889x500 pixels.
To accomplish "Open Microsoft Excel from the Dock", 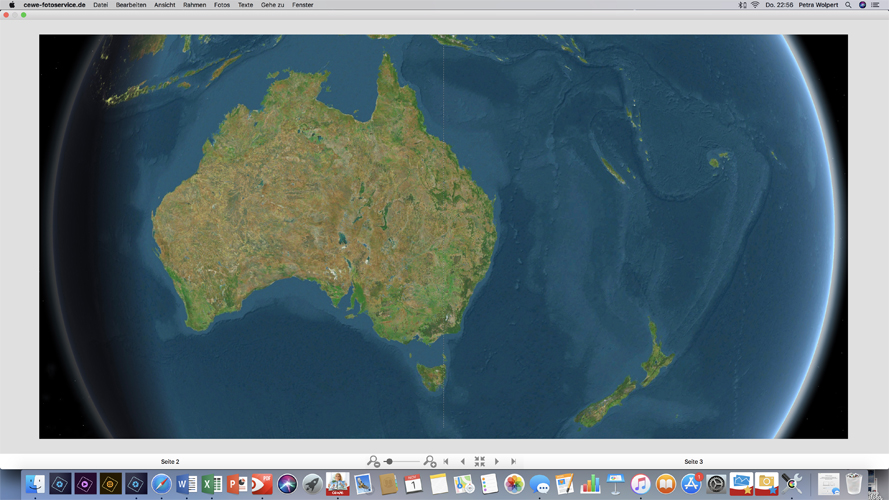I will coord(212,484).
